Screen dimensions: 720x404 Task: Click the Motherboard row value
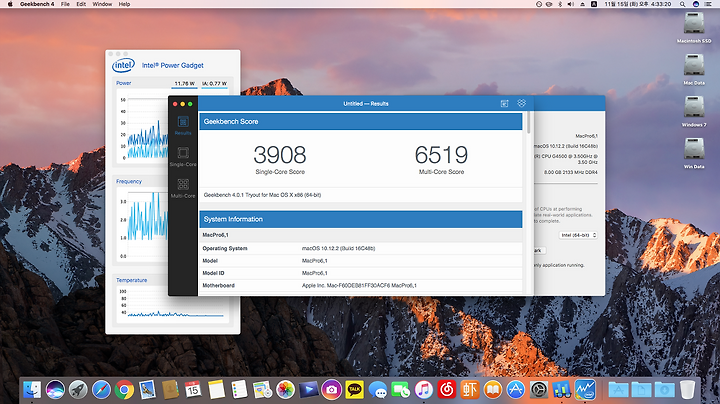359,286
